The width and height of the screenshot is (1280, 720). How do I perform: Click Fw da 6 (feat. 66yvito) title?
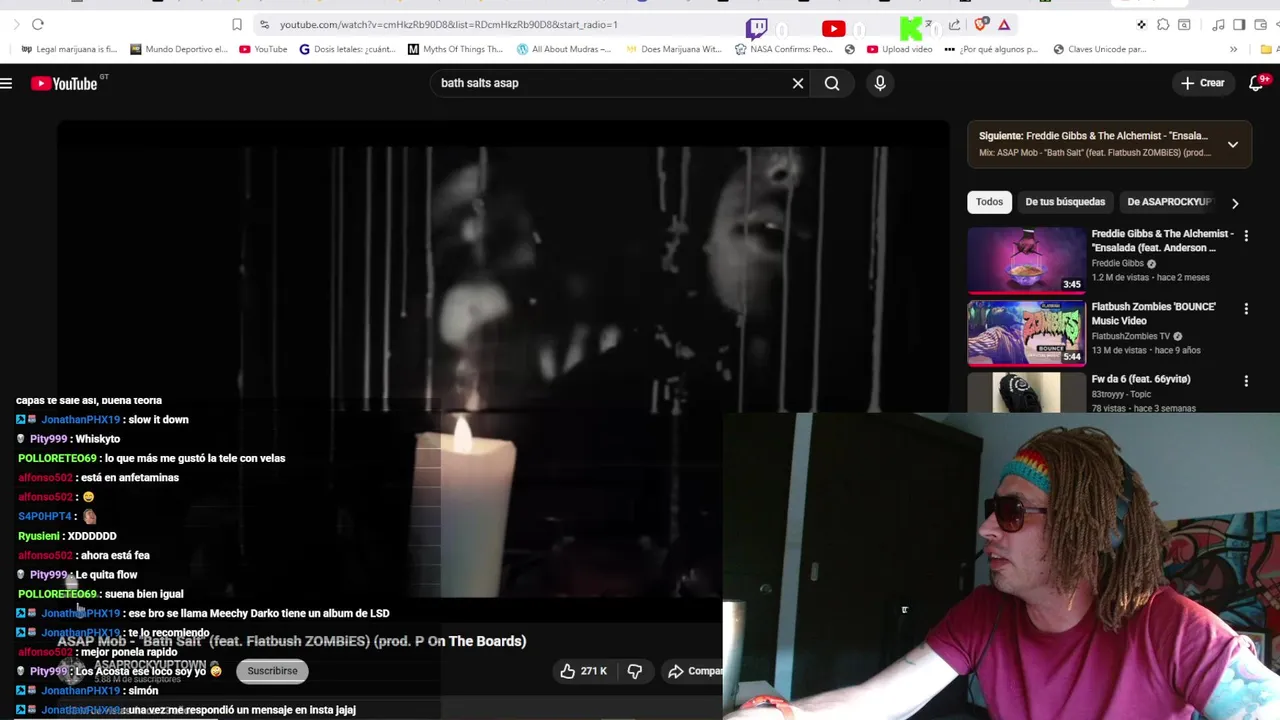pos(1141,379)
